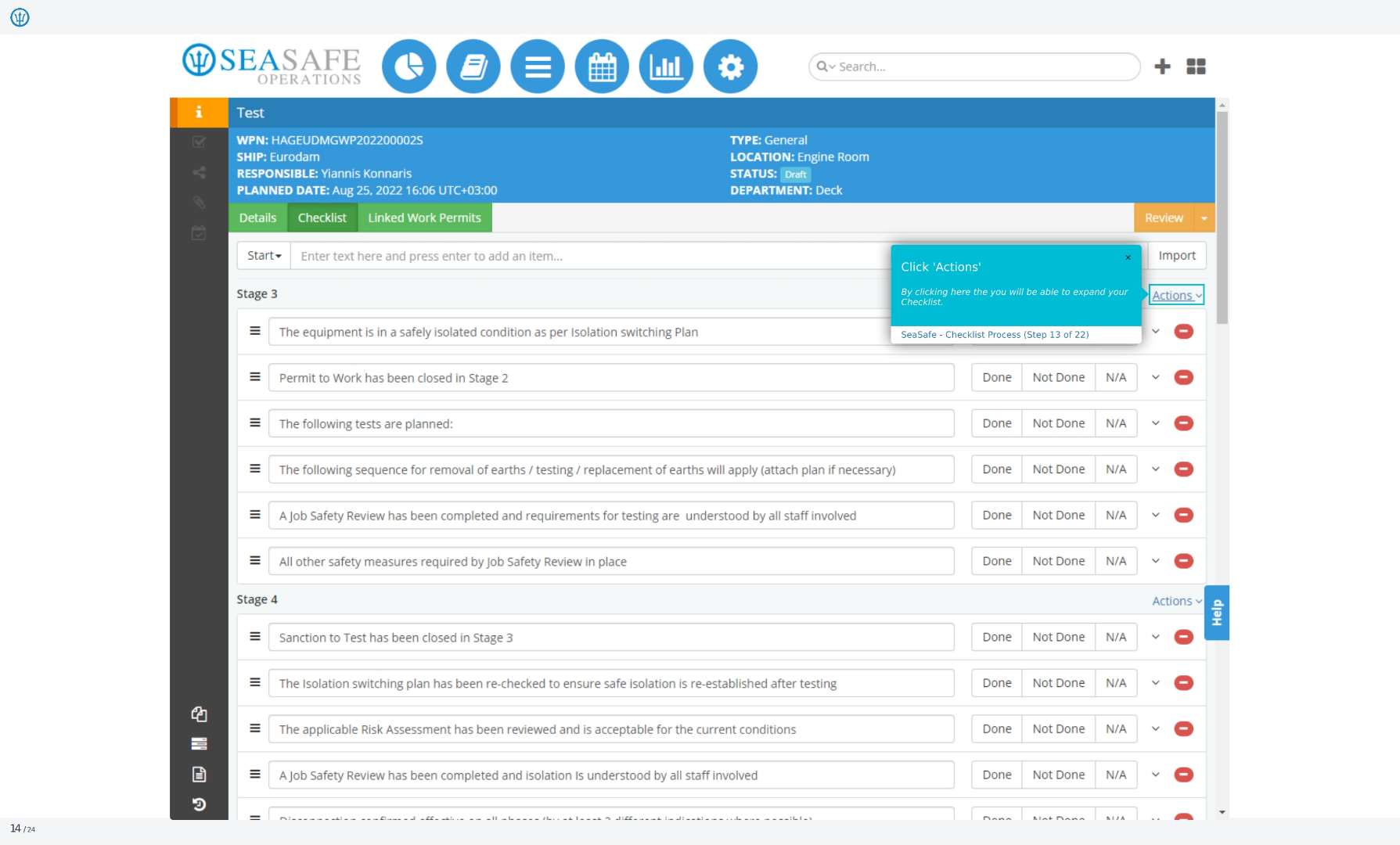Viewport: 1400px width, 845px height.
Task: Click the SeaSafe Operations logo
Action: [x=272, y=64]
